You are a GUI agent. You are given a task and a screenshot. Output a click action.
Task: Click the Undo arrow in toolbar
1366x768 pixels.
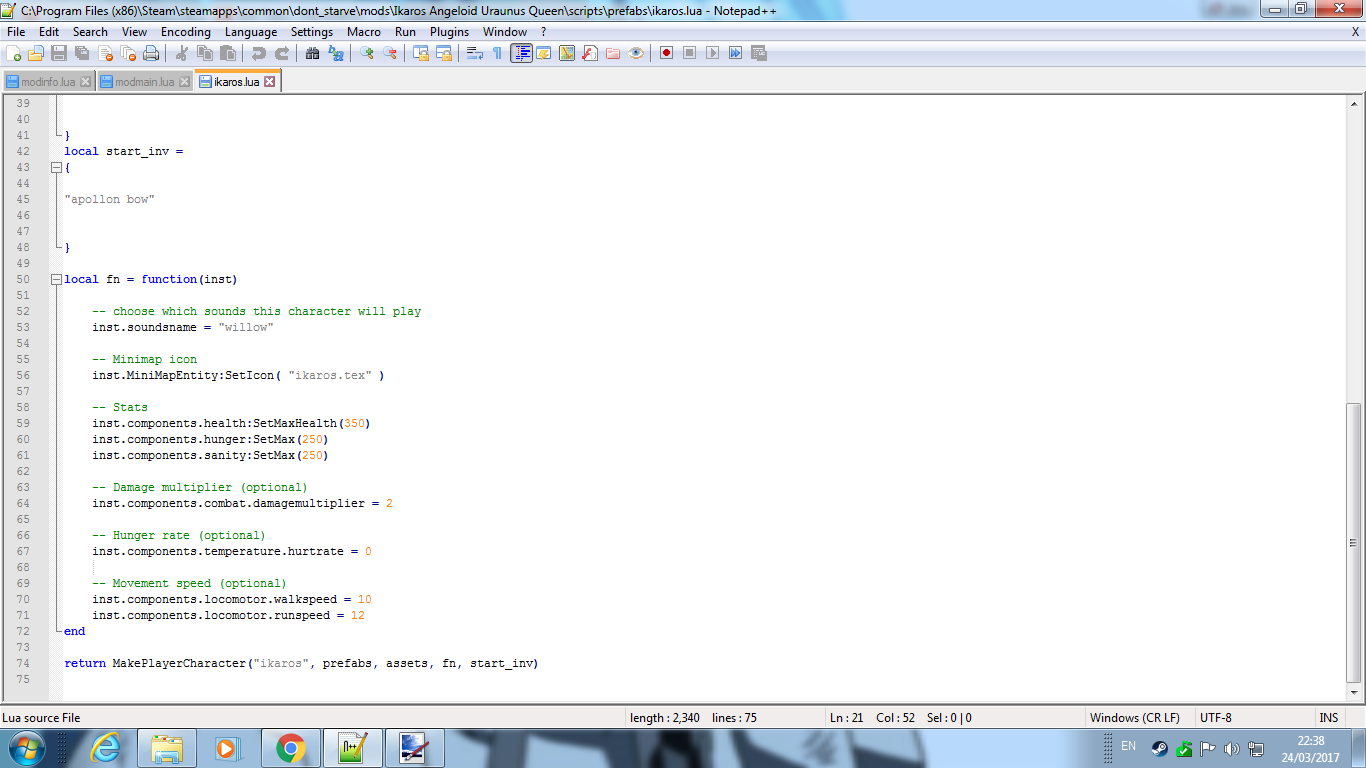coord(259,53)
